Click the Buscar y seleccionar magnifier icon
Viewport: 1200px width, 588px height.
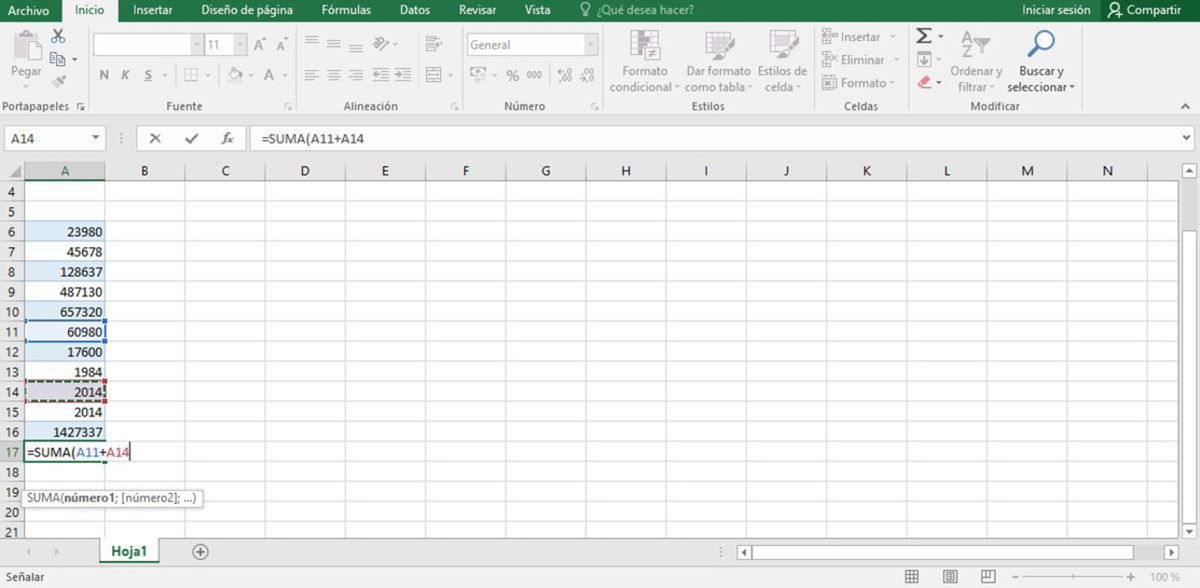pos(1040,45)
